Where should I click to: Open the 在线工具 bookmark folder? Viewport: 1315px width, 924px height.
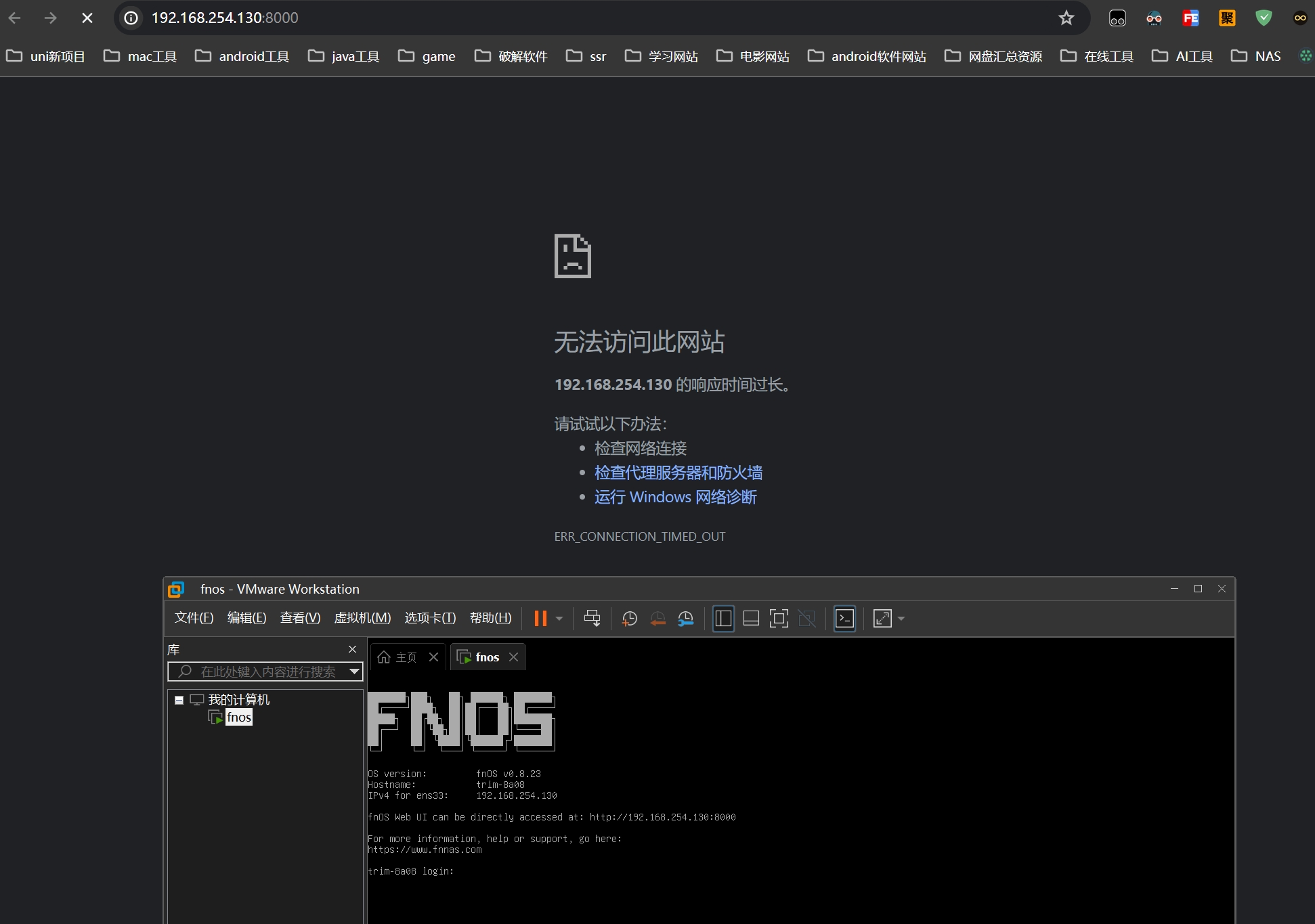[1097, 56]
